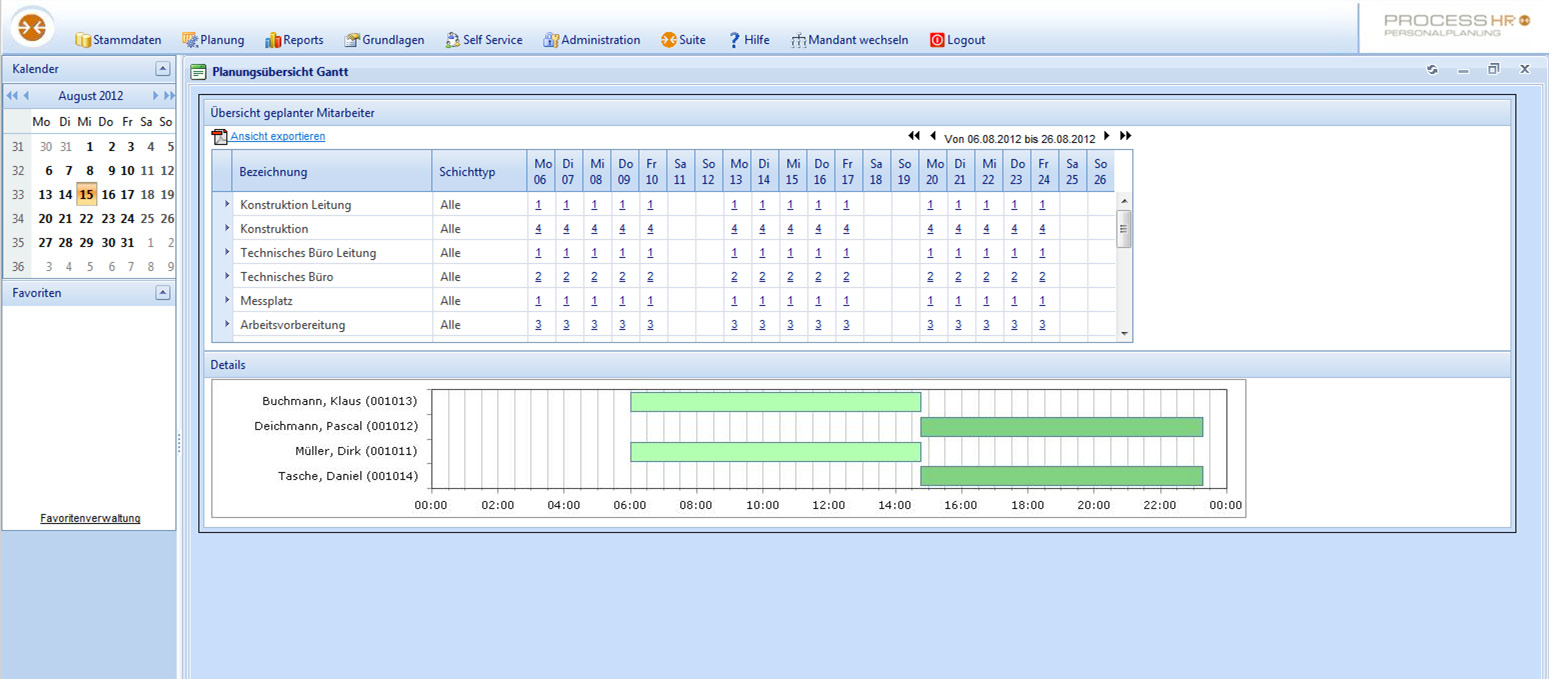This screenshot has height=679, width=1549.
Task: Expand the Technisches Büro row
Action: click(x=227, y=276)
